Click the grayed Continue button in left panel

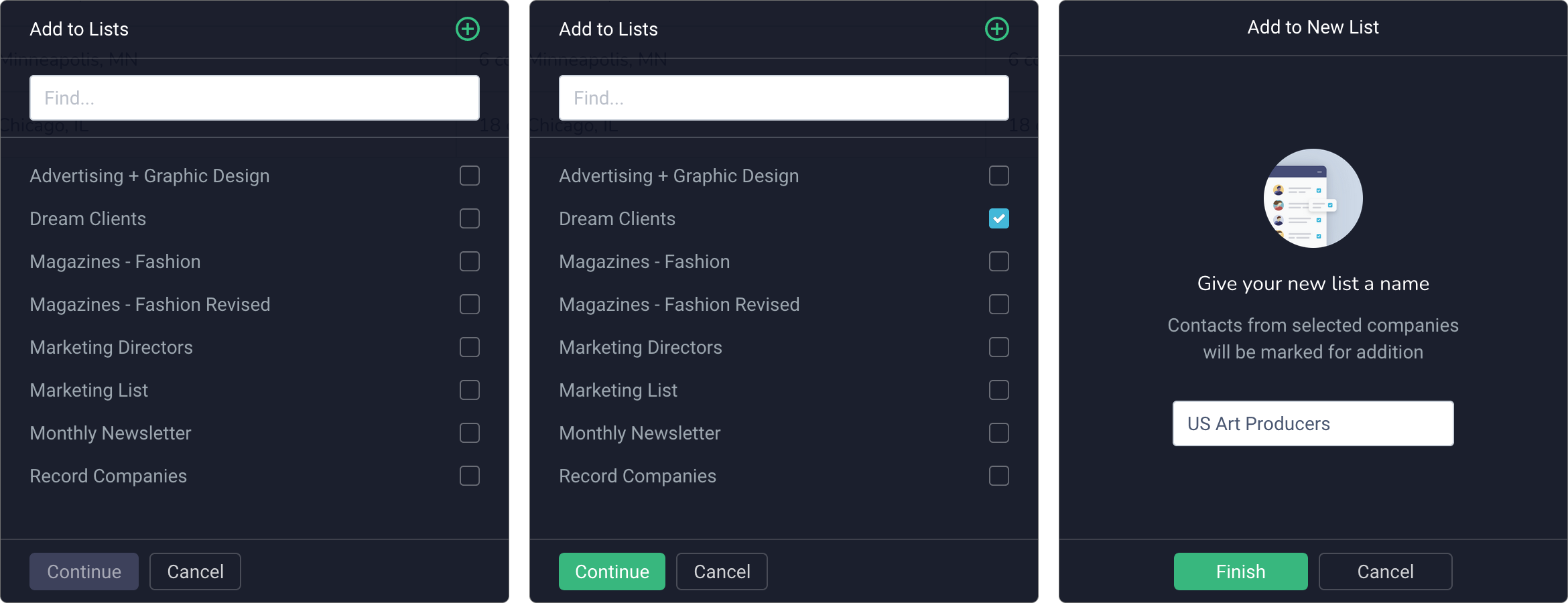pos(84,572)
